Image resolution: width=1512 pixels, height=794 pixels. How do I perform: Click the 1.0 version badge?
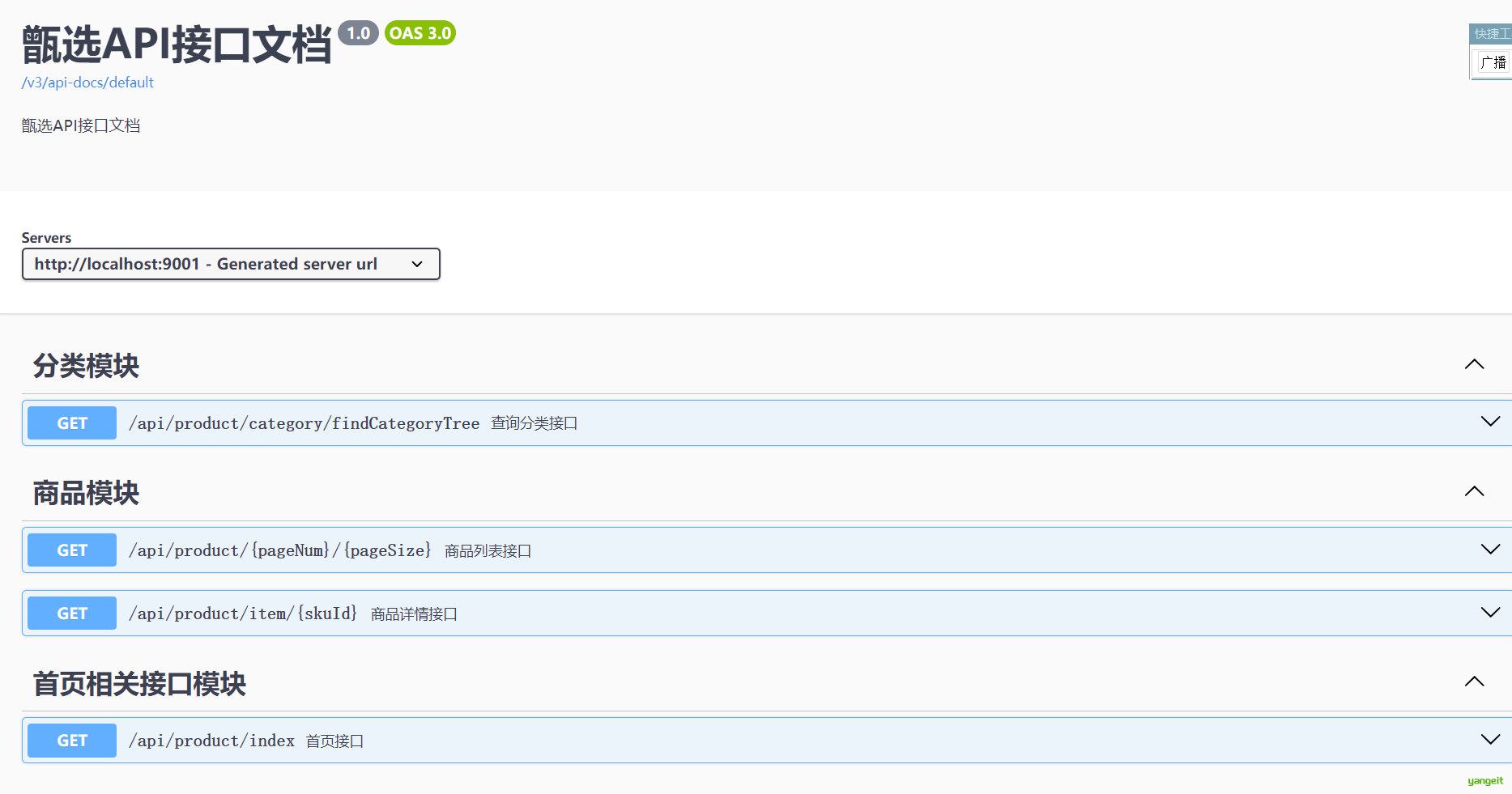358,33
